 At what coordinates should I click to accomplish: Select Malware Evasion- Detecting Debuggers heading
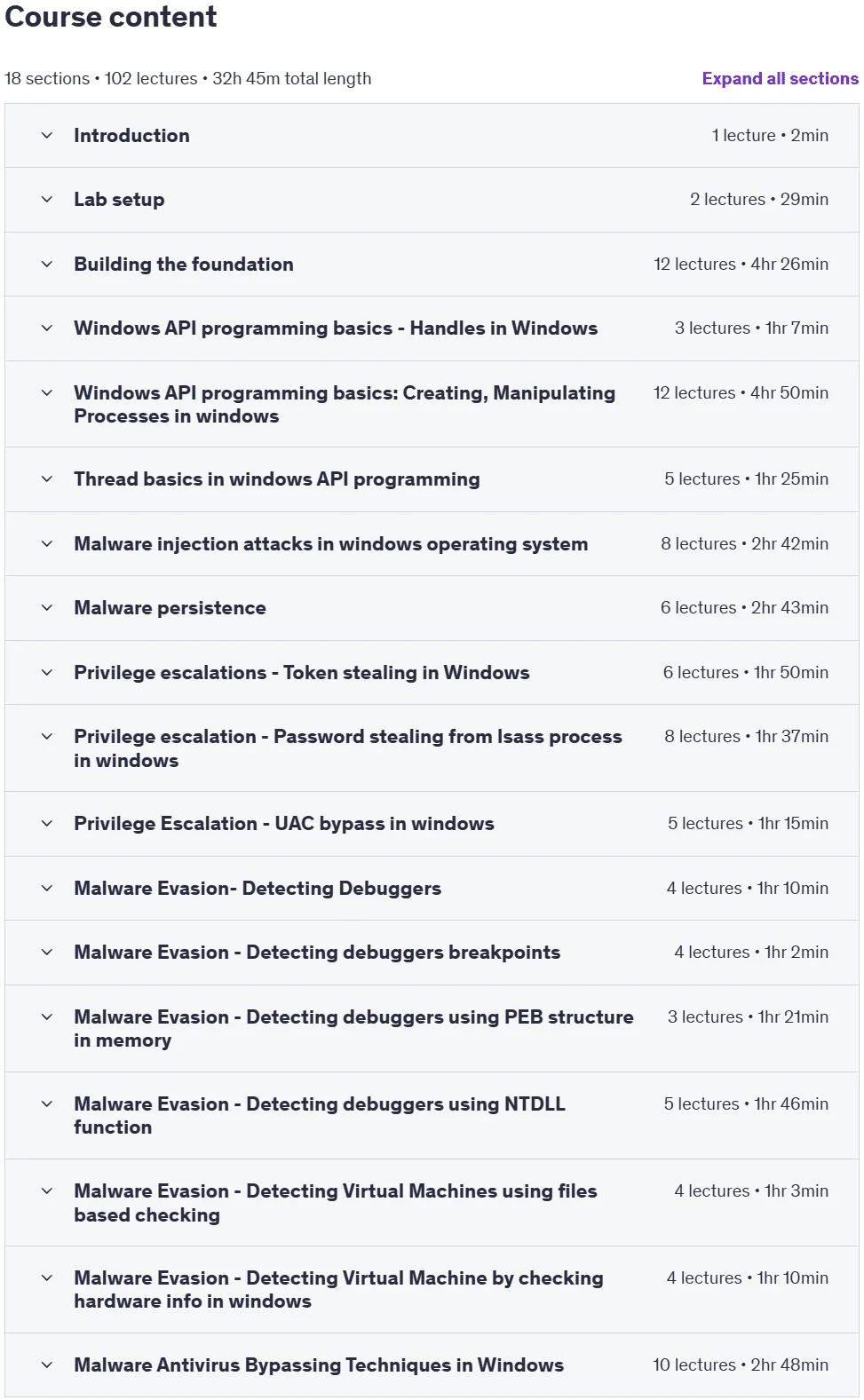tap(258, 889)
